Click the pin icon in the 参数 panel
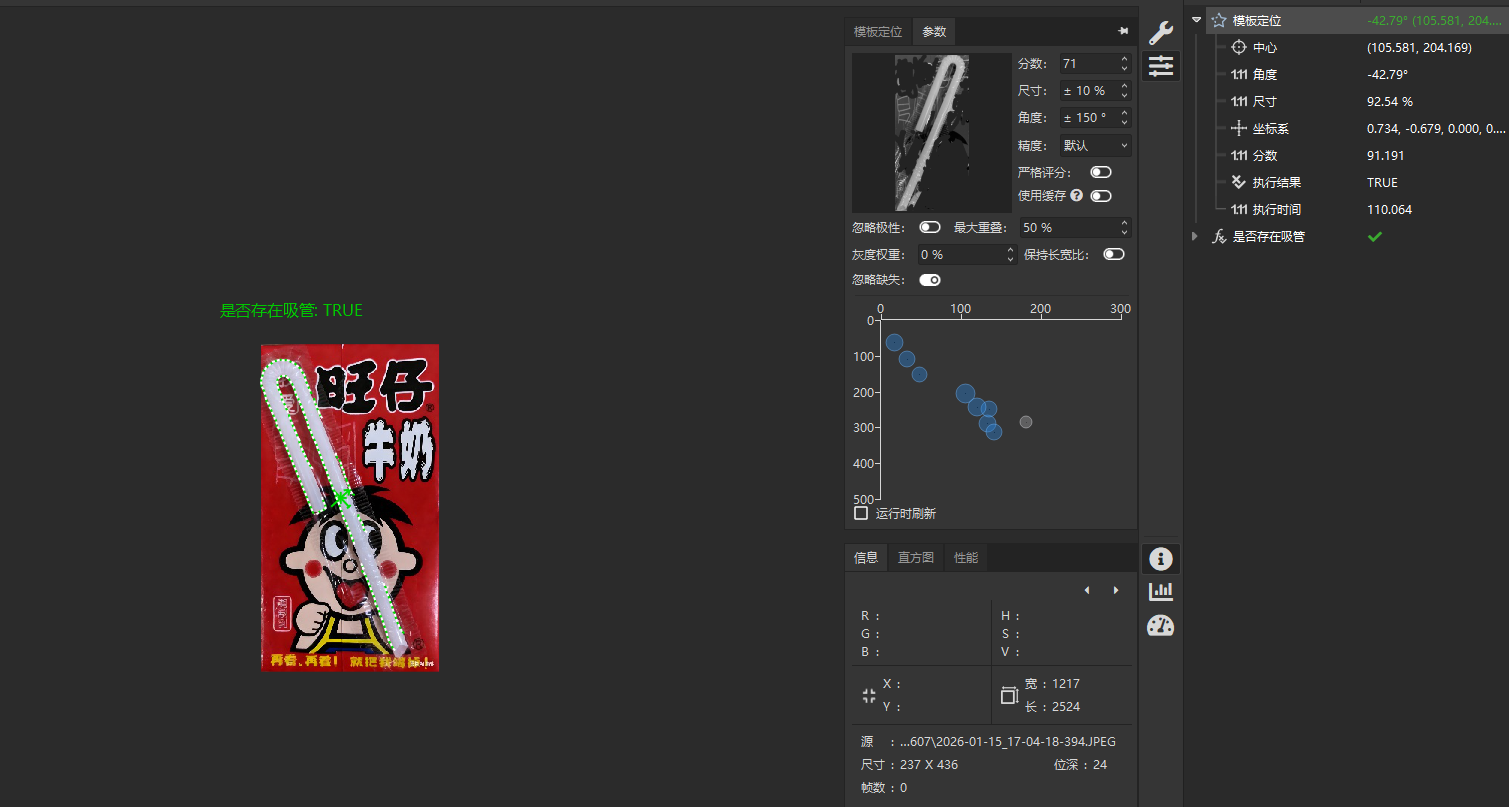The image size is (1509, 807). [1122, 31]
